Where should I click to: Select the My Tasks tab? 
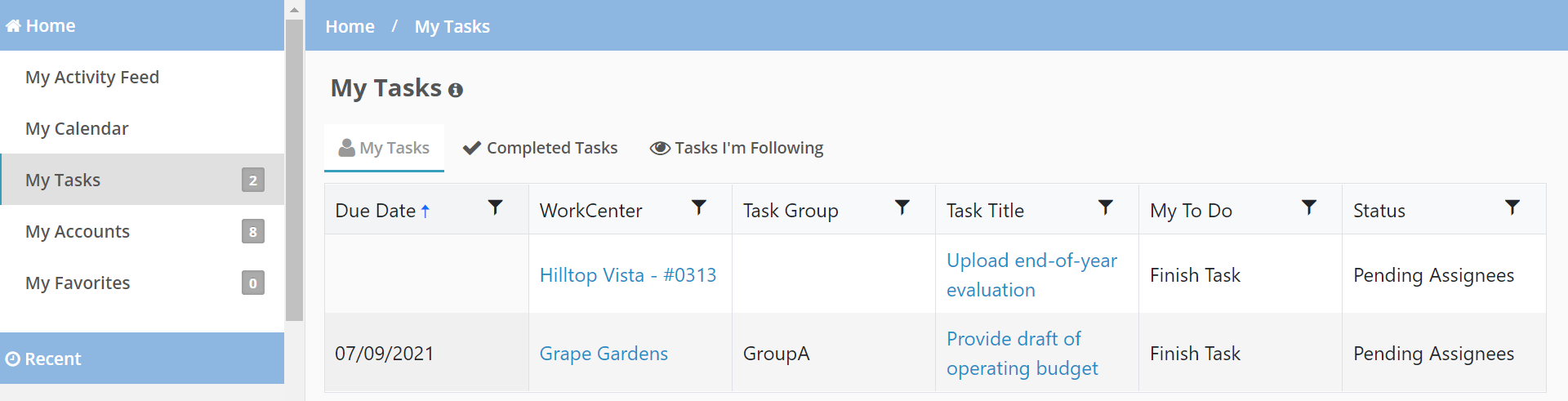tap(384, 148)
